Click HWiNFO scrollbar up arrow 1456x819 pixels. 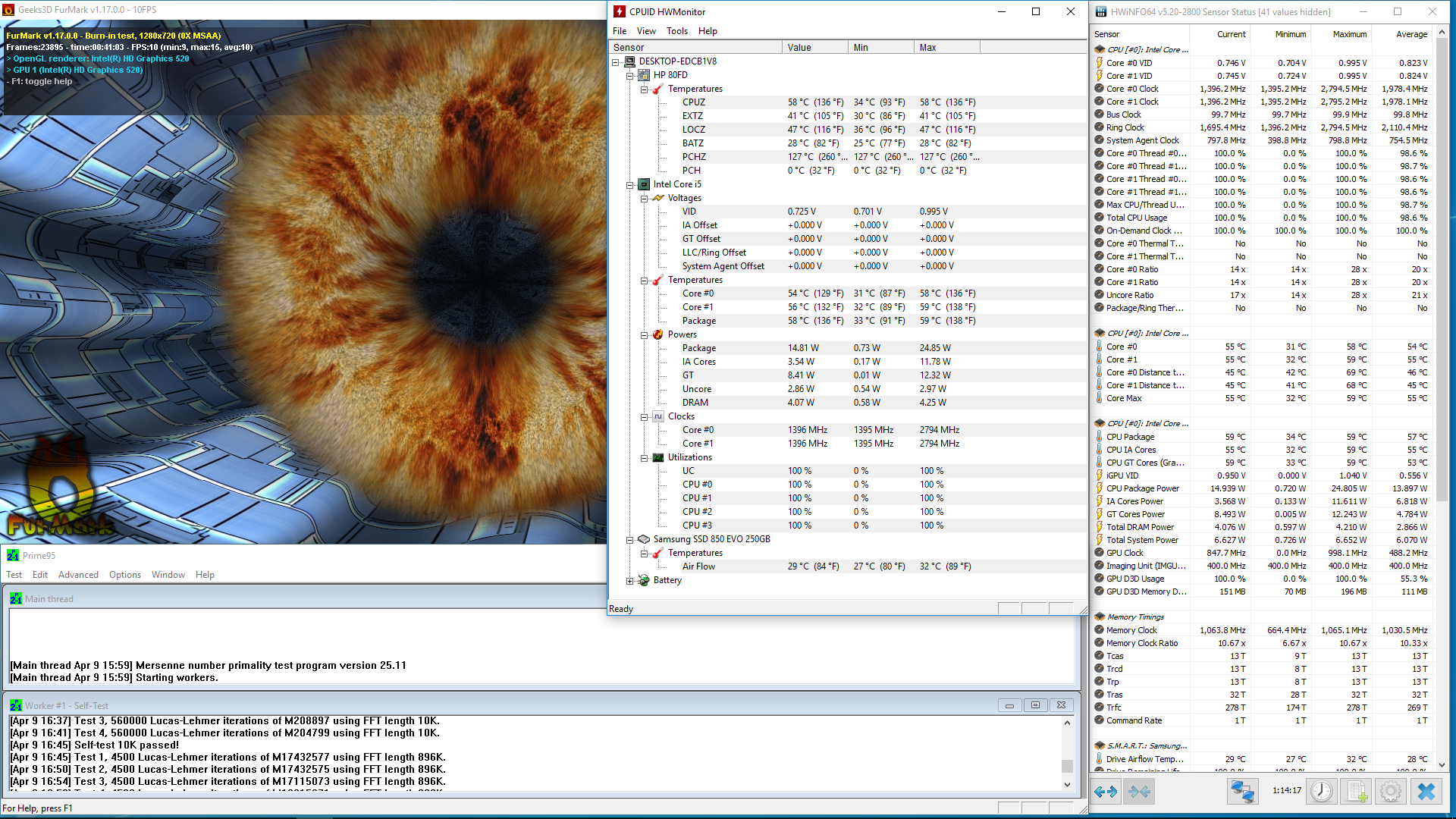click(x=1442, y=33)
